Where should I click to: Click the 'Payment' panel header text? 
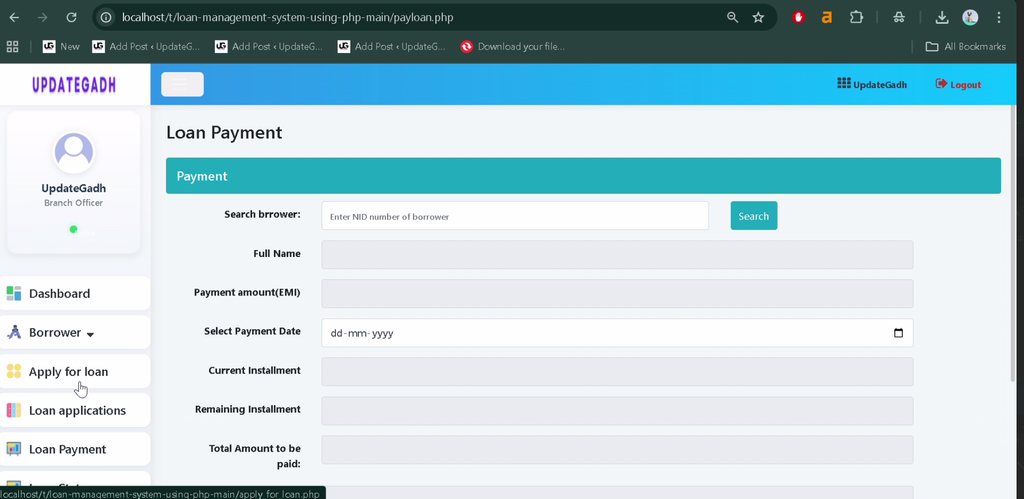(202, 176)
